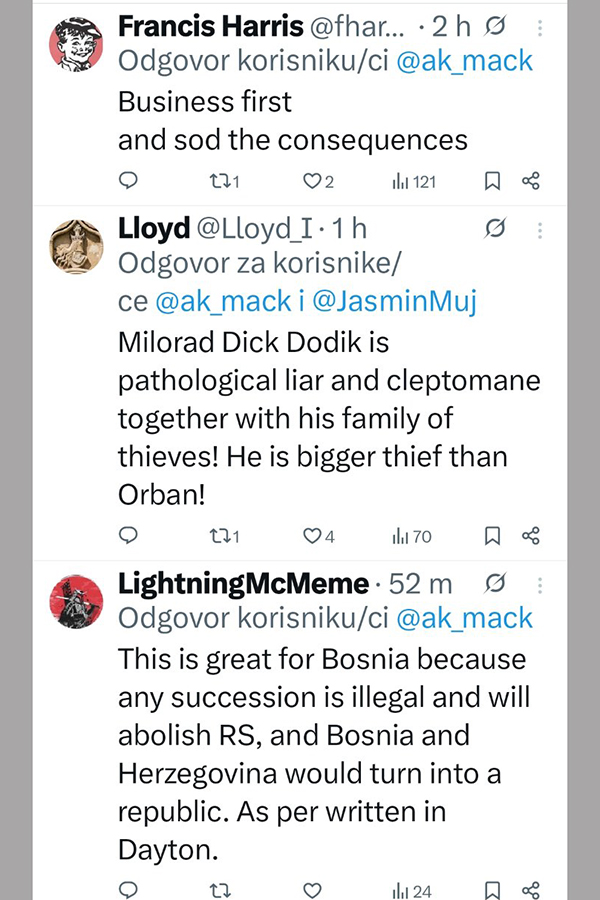This screenshot has width=600, height=900.
Task: Open Lloyd's profile avatar
Action: (76, 246)
